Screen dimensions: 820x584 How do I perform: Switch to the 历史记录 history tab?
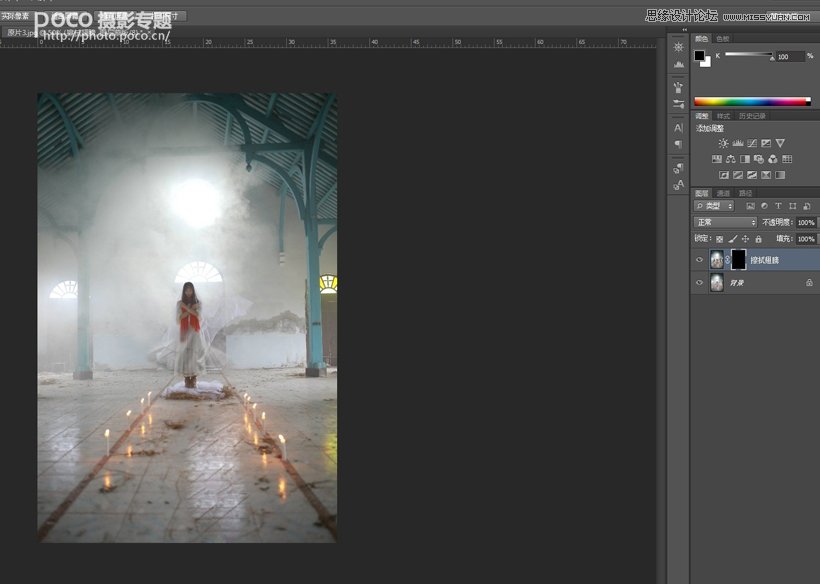pyautogui.click(x=753, y=116)
